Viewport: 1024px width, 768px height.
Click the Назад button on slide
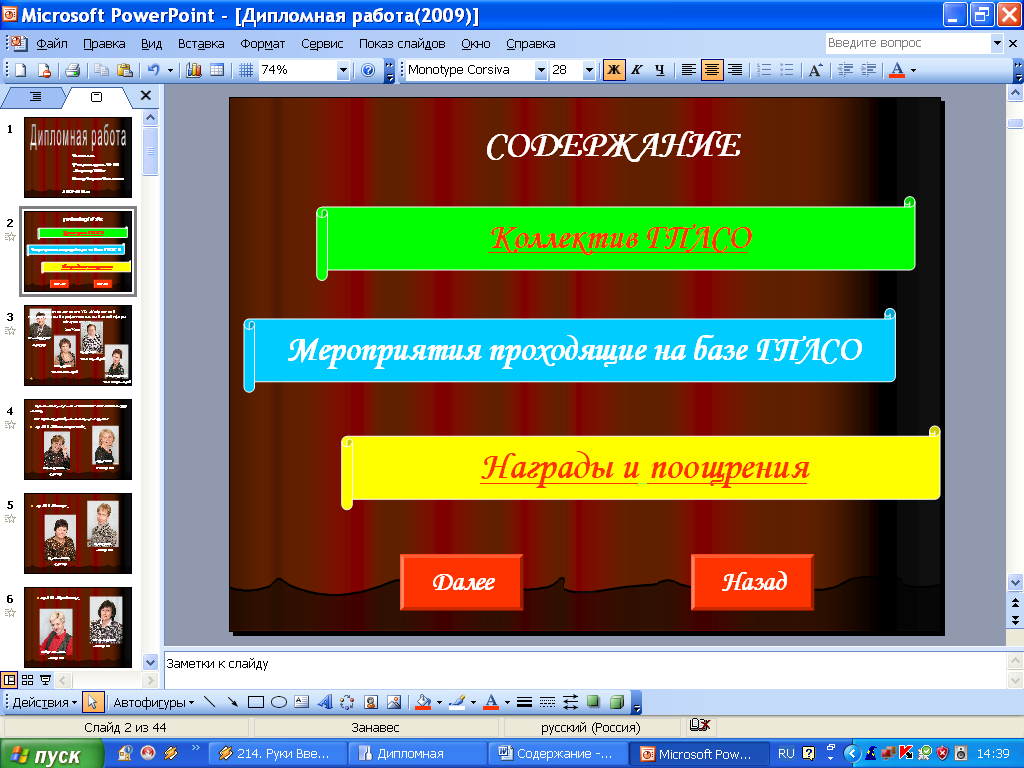coord(754,582)
